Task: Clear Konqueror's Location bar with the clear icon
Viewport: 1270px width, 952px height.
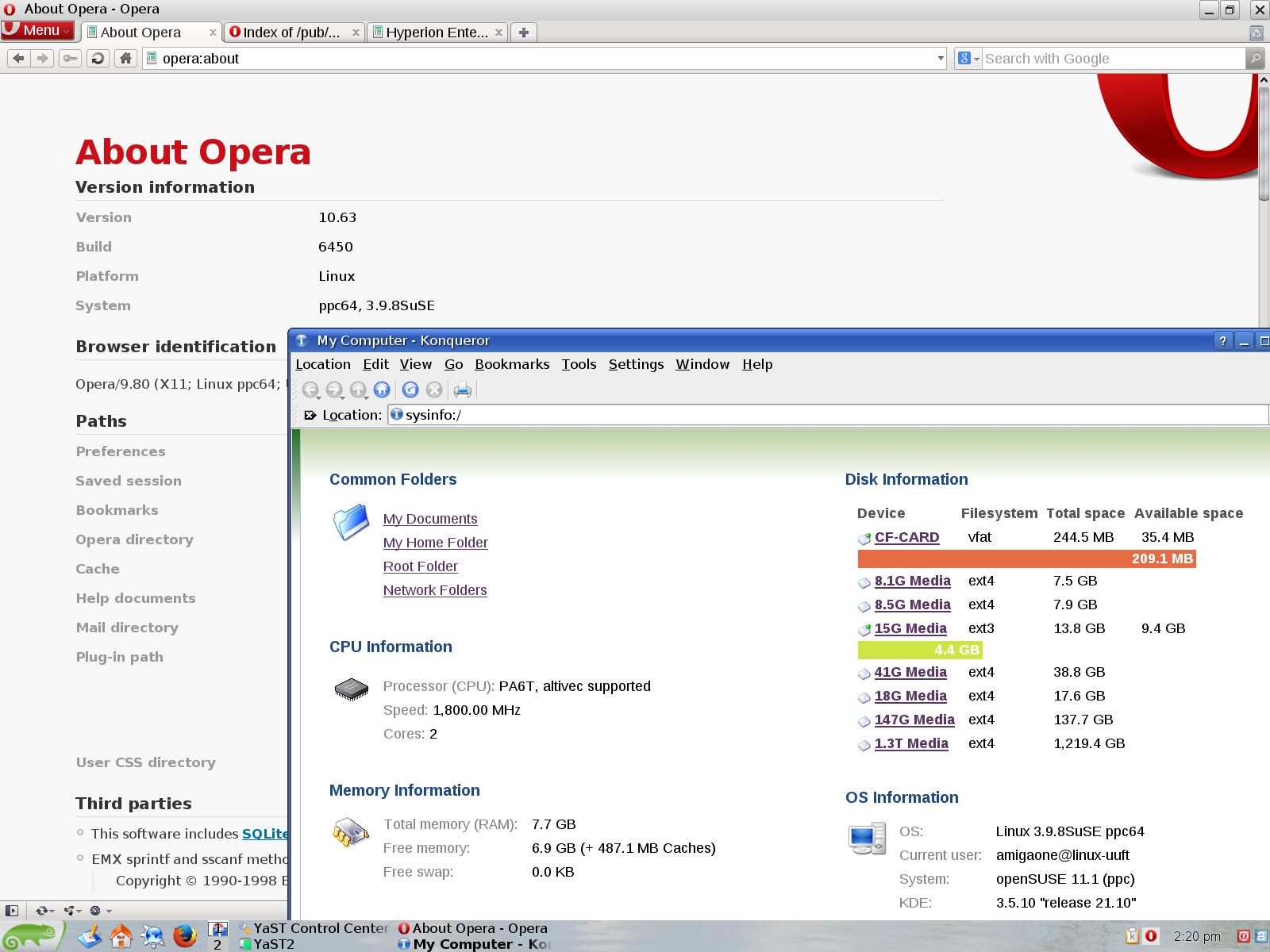Action: pyautogui.click(x=309, y=415)
